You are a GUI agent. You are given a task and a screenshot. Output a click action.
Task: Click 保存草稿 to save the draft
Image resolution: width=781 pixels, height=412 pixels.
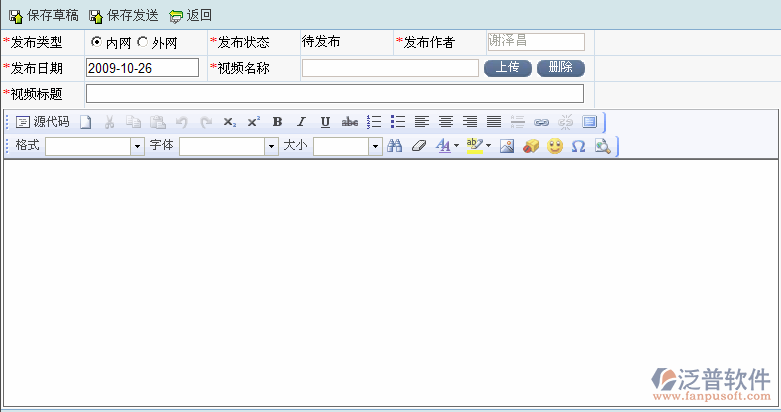tap(44, 15)
